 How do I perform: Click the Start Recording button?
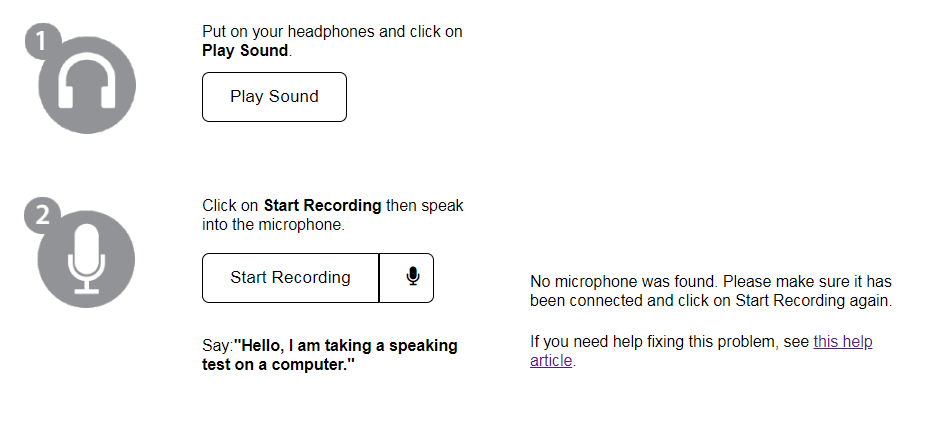click(x=291, y=278)
